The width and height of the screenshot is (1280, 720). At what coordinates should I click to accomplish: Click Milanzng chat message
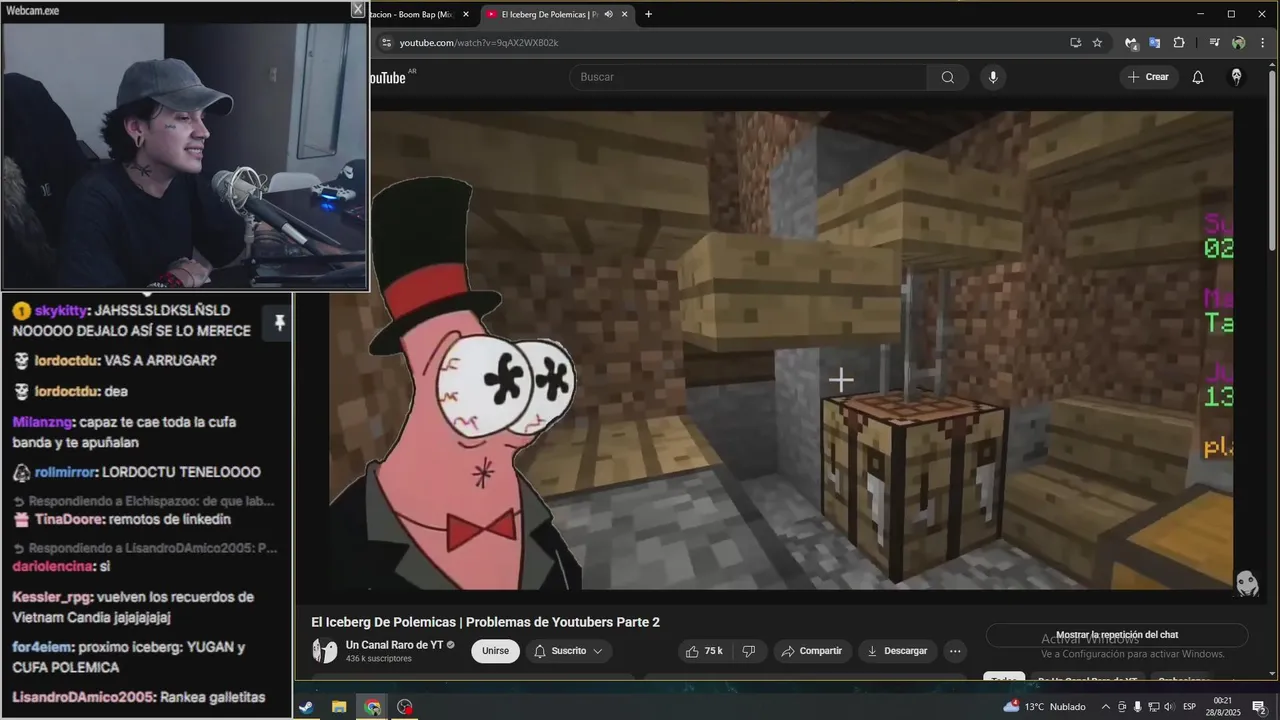(125, 432)
